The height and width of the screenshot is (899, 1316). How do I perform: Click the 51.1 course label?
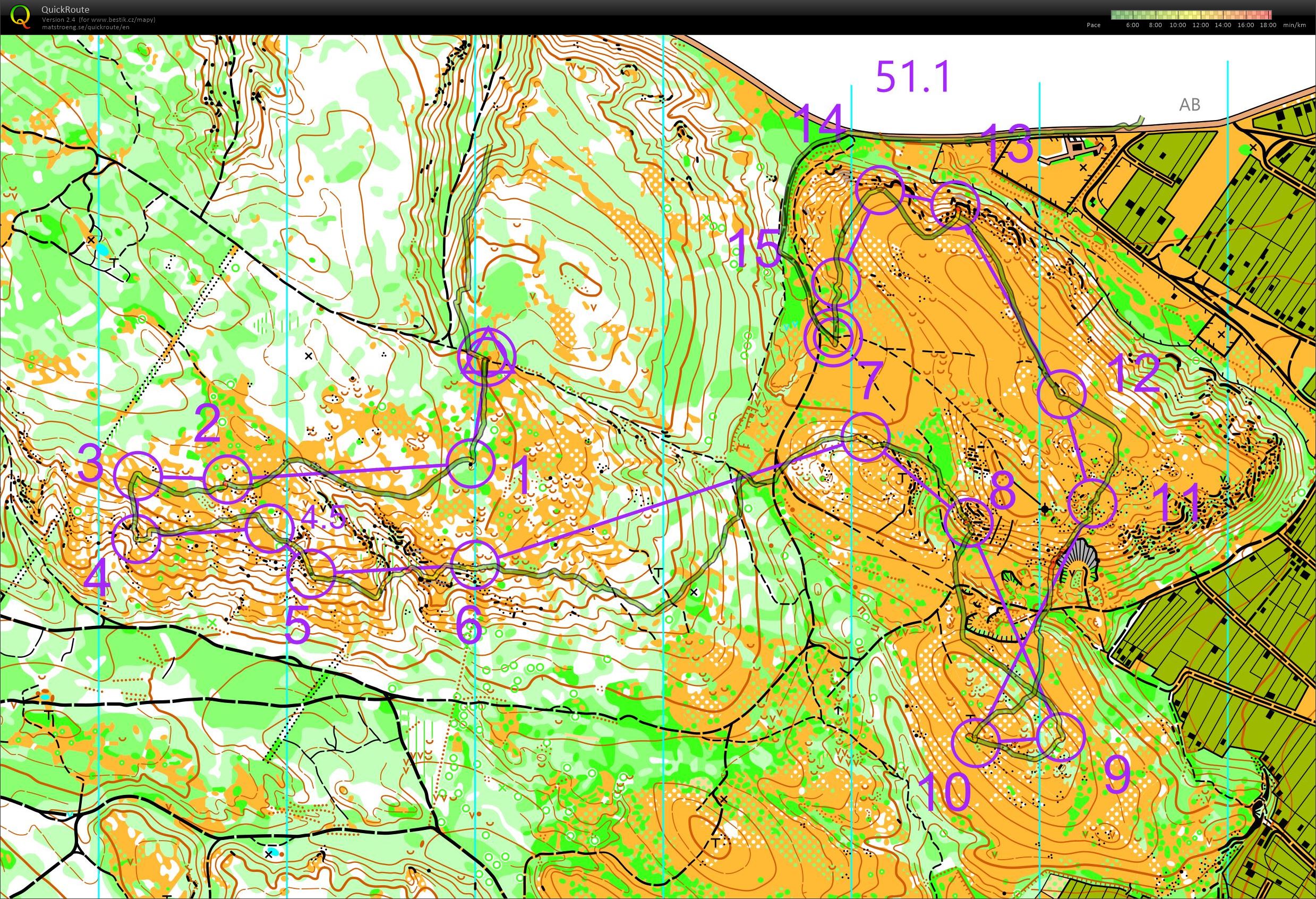tap(912, 77)
